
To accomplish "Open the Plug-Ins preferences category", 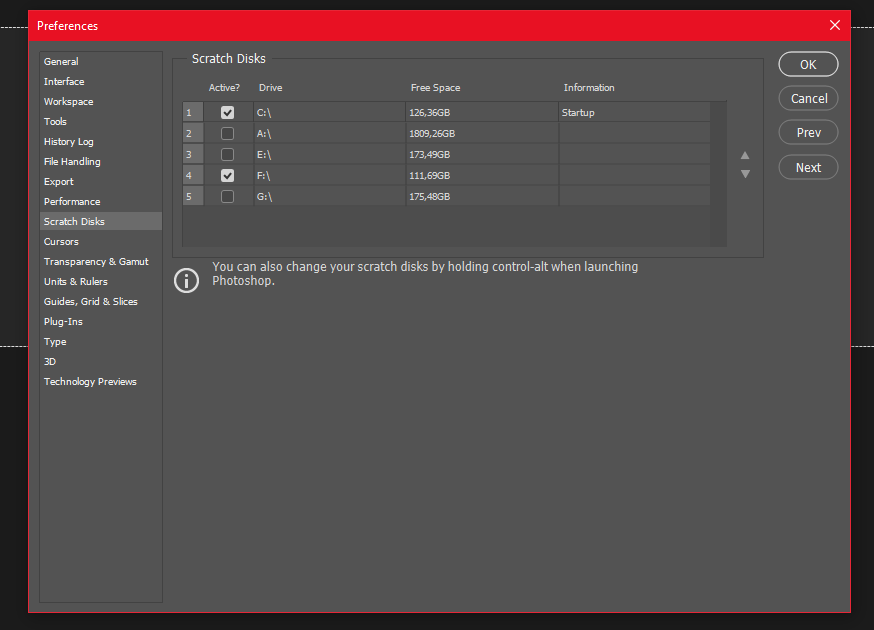I will (x=101, y=322).
